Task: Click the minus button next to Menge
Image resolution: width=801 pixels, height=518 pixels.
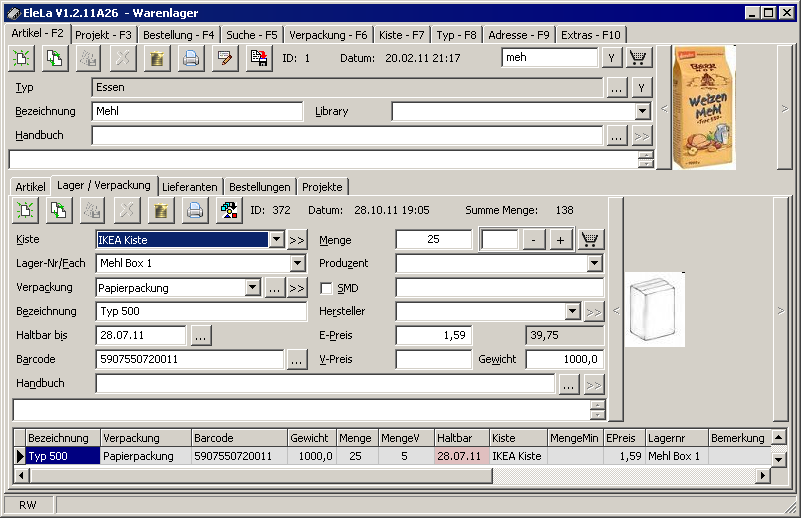Action: tap(535, 240)
